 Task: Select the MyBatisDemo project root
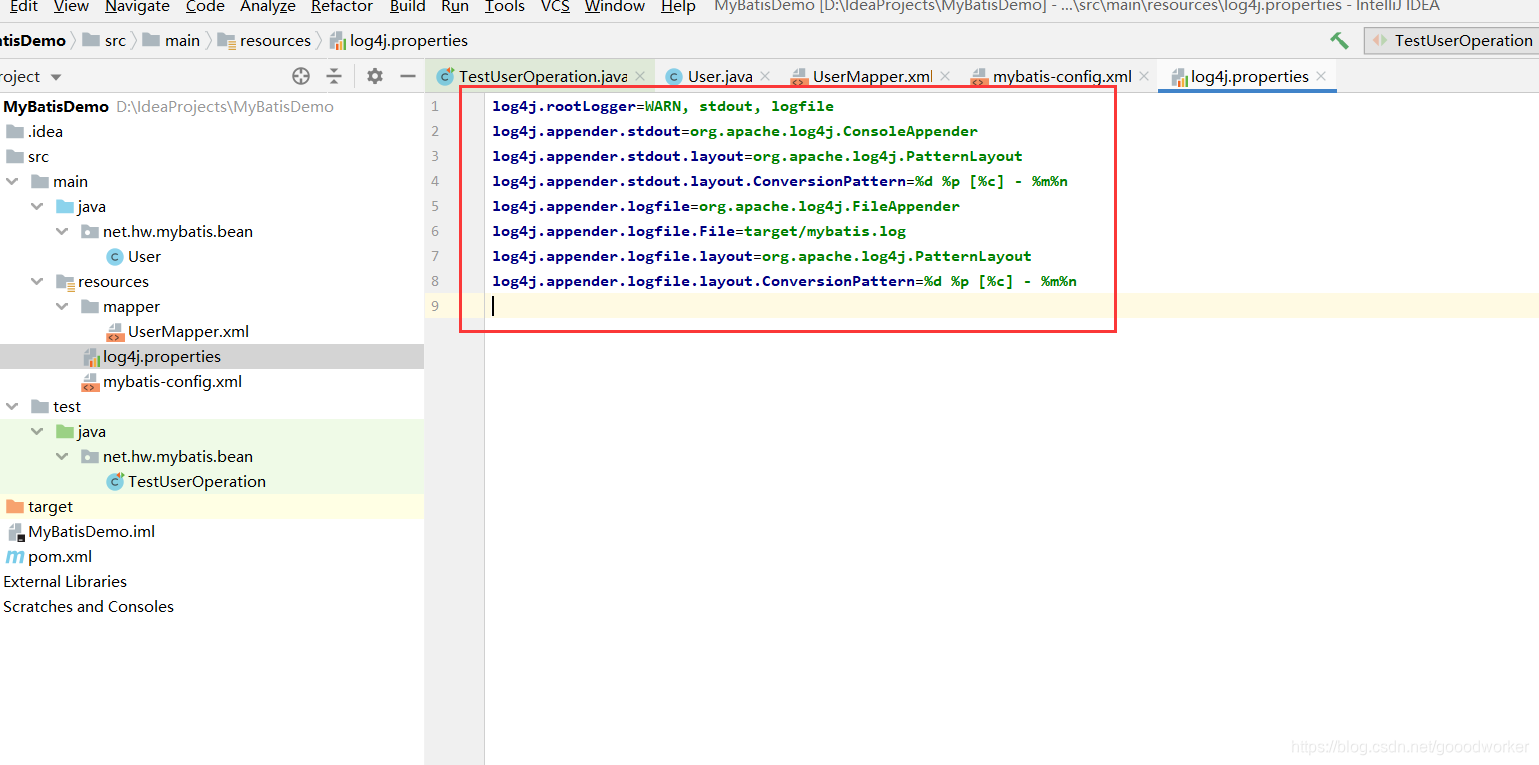56,106
